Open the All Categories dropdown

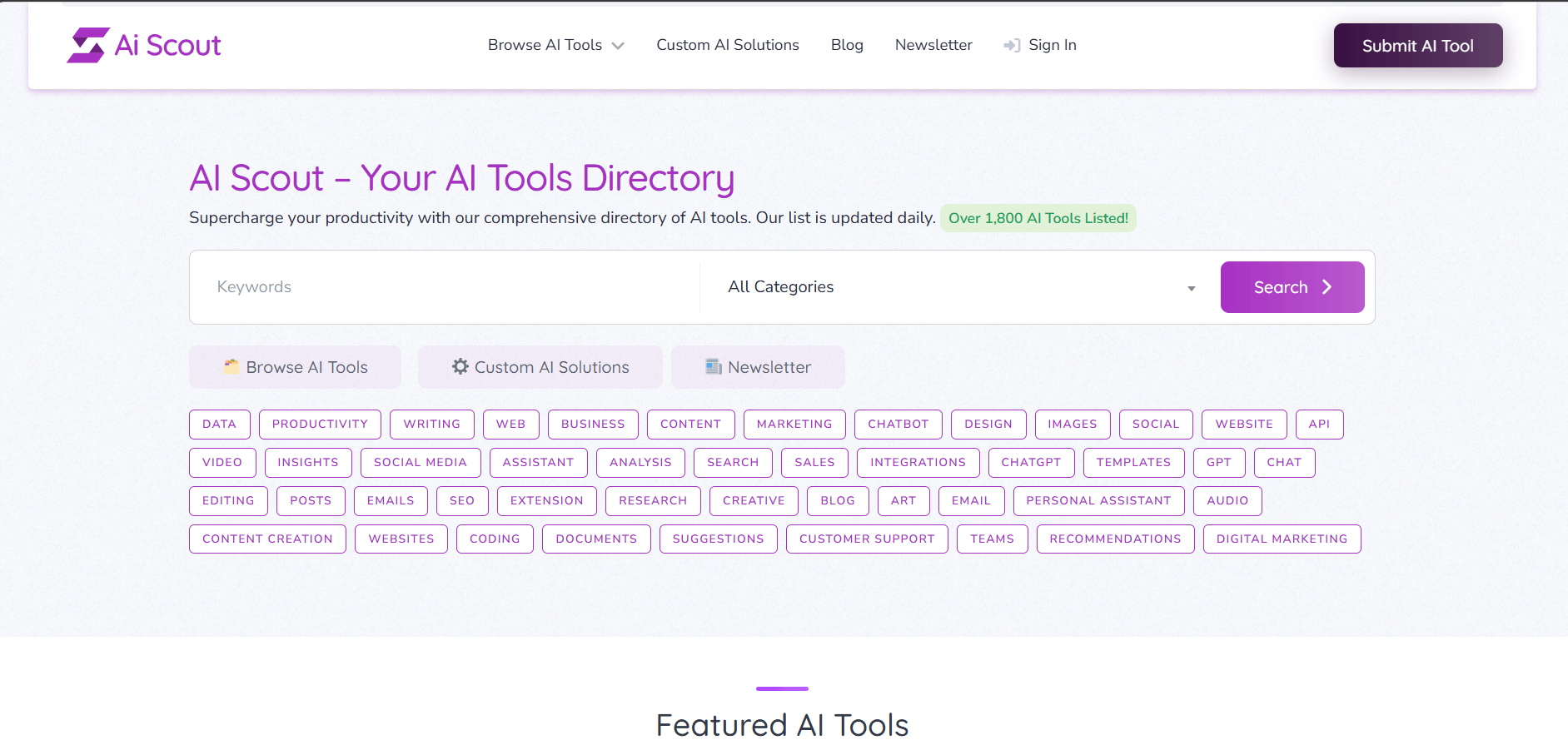click(x=958, y=286)
